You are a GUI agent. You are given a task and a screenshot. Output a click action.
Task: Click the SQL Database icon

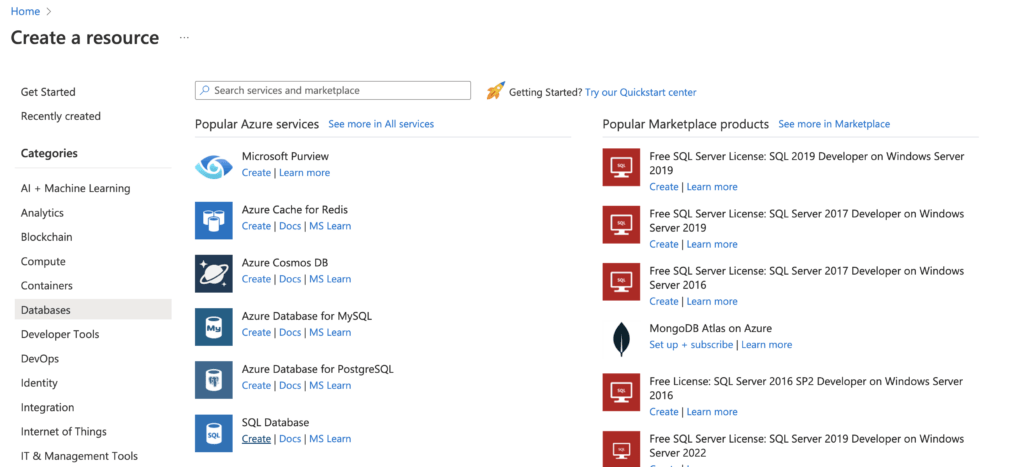tap(214, 433)
